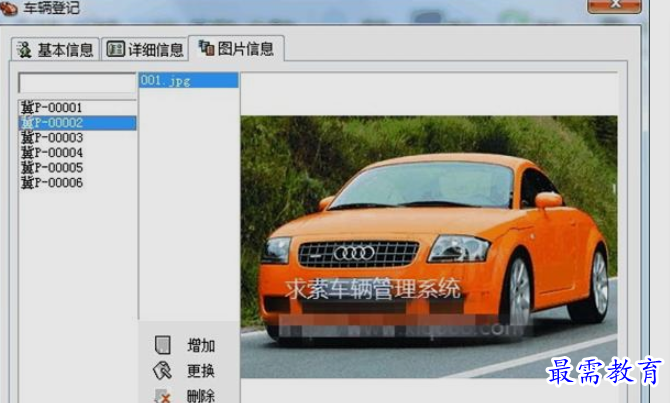The height and width of the screenshot is (403, 670).
Task: Click the 基本信息 tab person icon
Action: pos(24,50)
